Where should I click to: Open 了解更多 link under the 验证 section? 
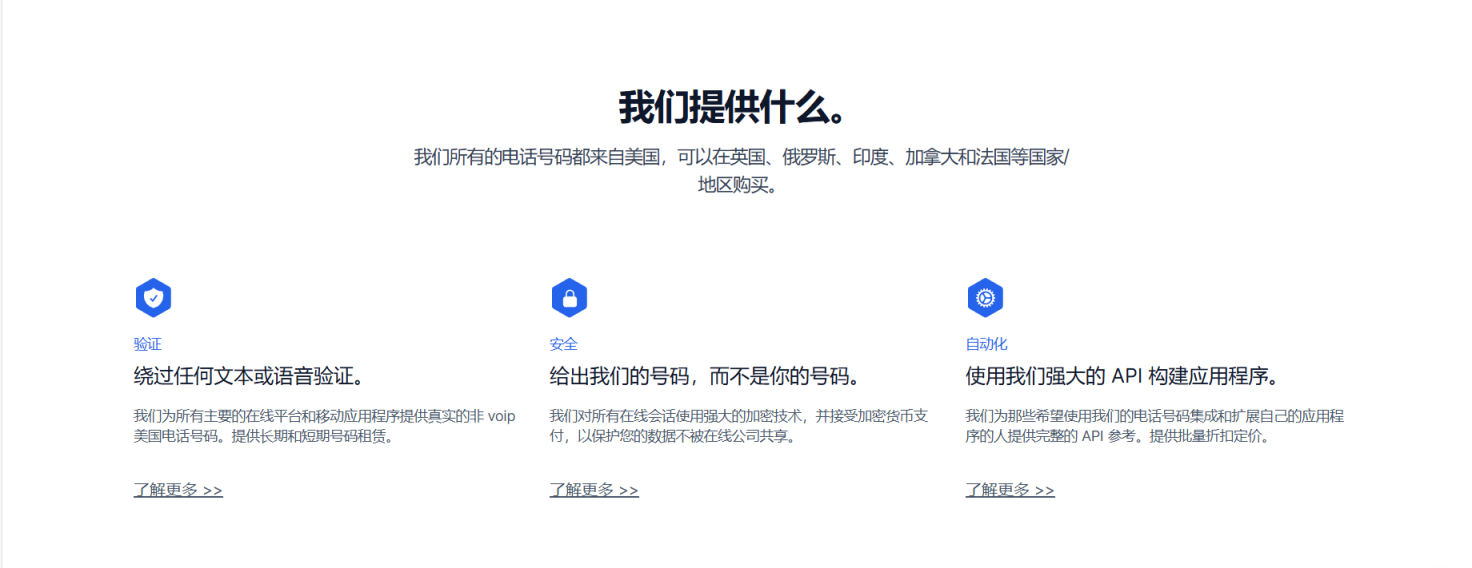point(178,490)
